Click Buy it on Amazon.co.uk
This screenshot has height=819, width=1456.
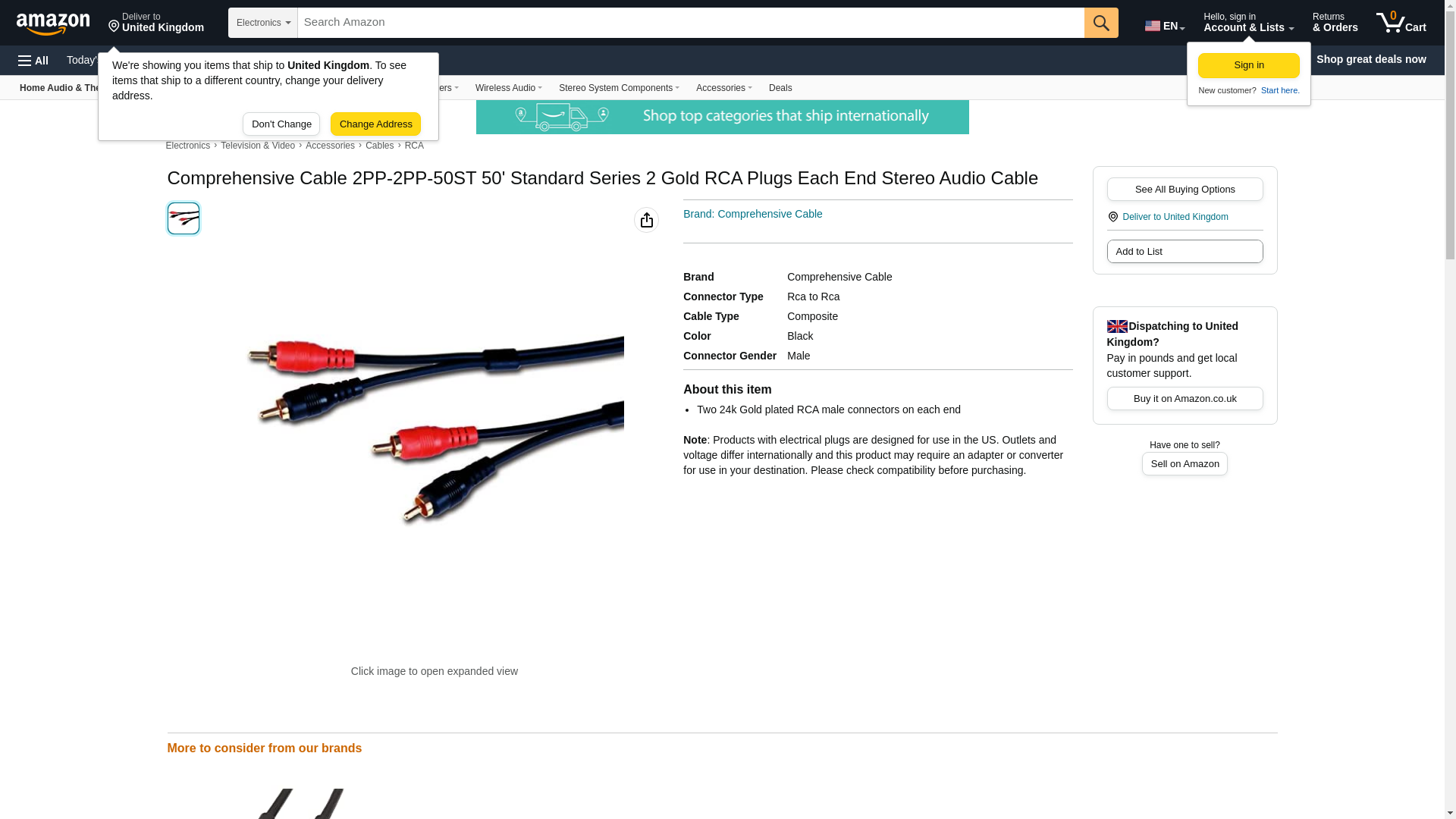pos(1185,399)
